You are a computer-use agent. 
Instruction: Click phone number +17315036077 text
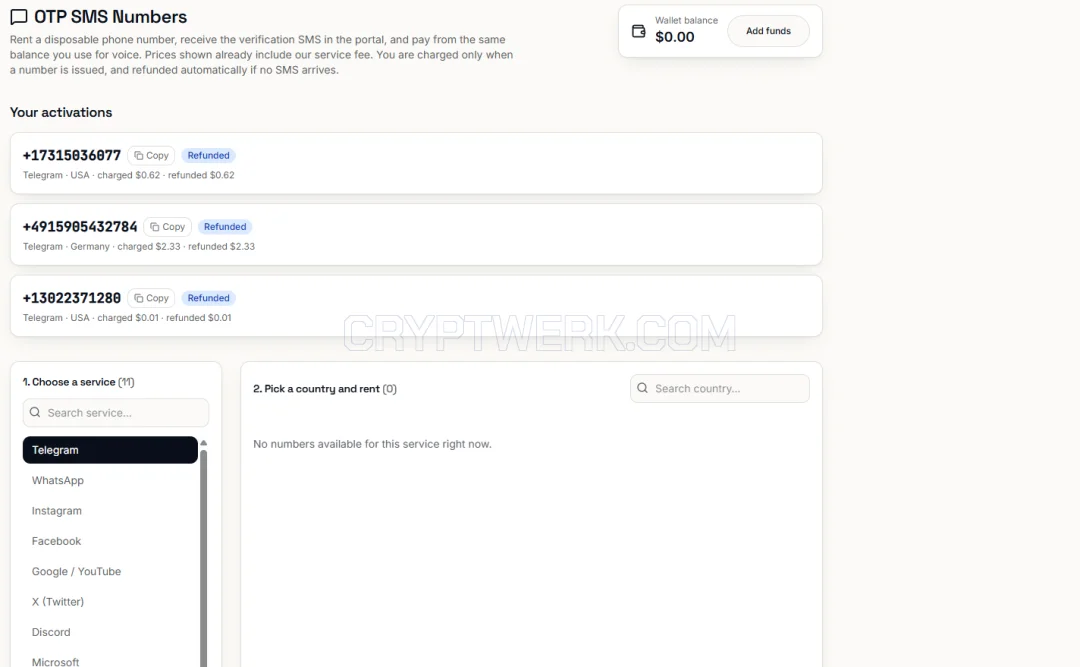pos(72,156)
